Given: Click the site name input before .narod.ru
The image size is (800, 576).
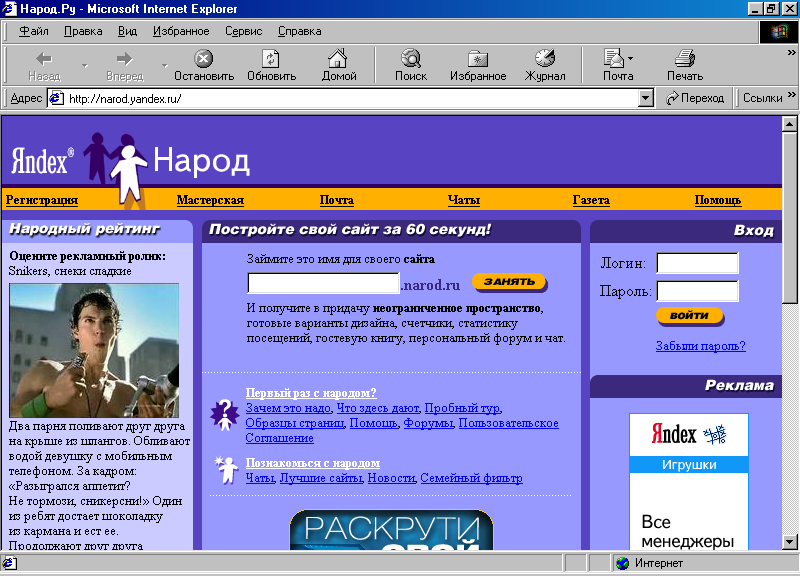Looking at the screenshot, I should click(323, 283).
